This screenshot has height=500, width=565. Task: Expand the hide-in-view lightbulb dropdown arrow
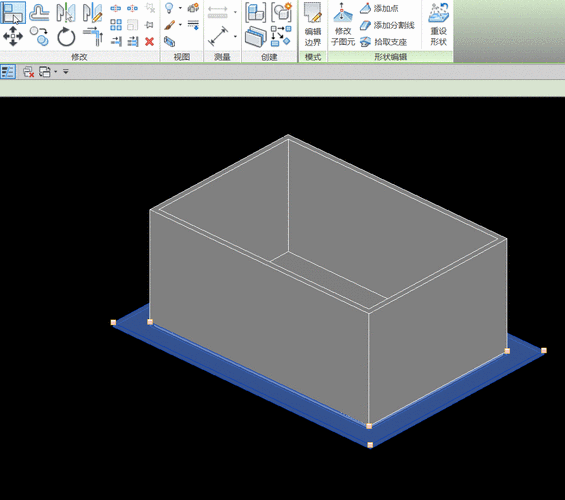[x=180, y=8]
